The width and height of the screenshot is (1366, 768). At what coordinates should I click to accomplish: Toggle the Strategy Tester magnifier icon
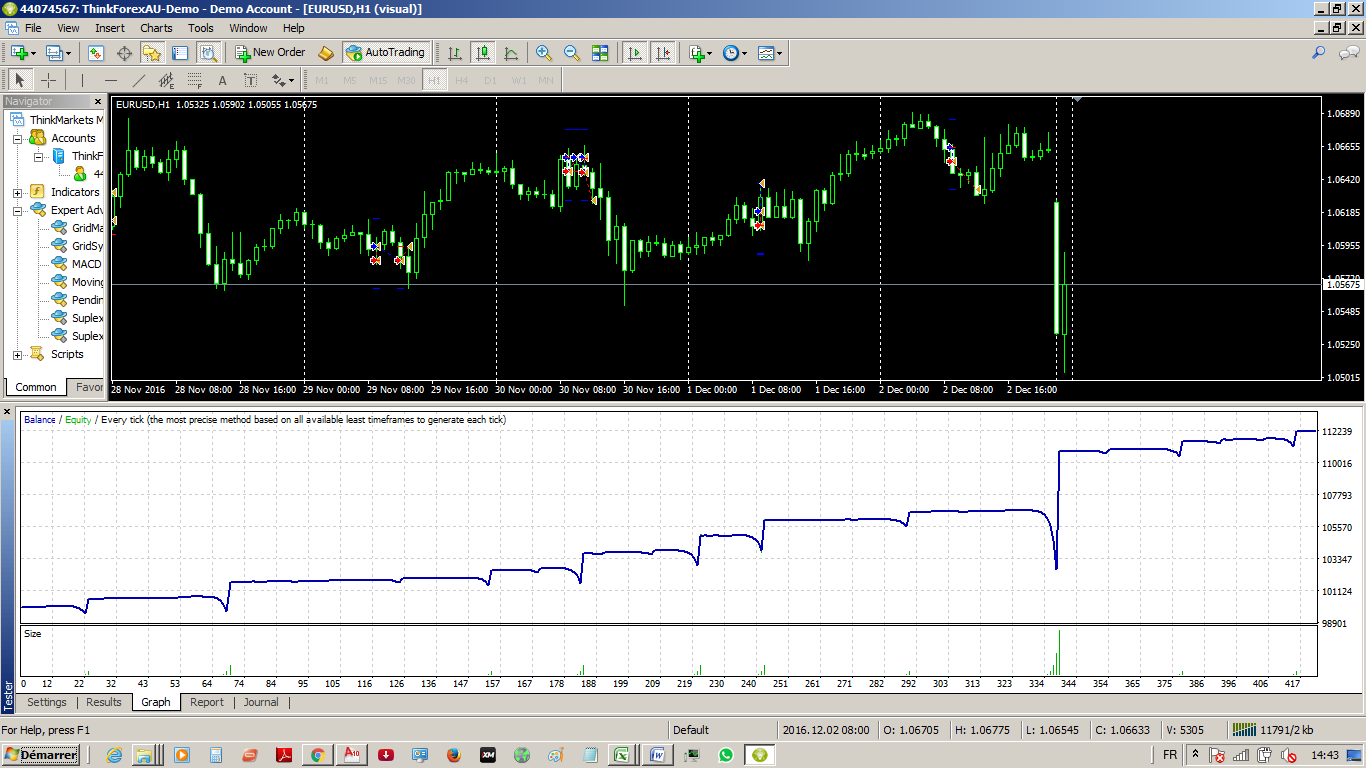(x=209, y=53)
